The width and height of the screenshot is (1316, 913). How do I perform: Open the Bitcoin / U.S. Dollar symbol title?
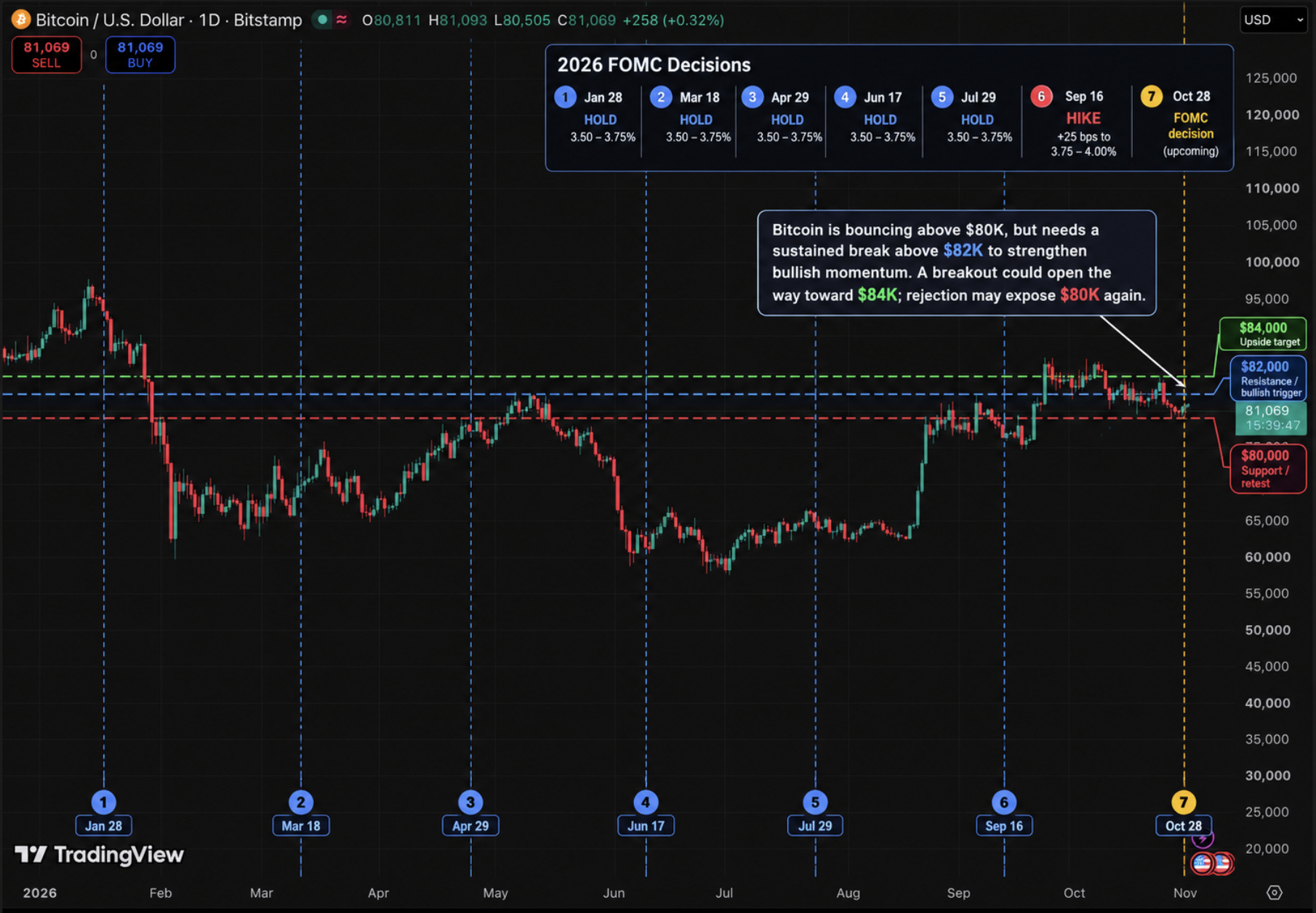pos(169,20)
